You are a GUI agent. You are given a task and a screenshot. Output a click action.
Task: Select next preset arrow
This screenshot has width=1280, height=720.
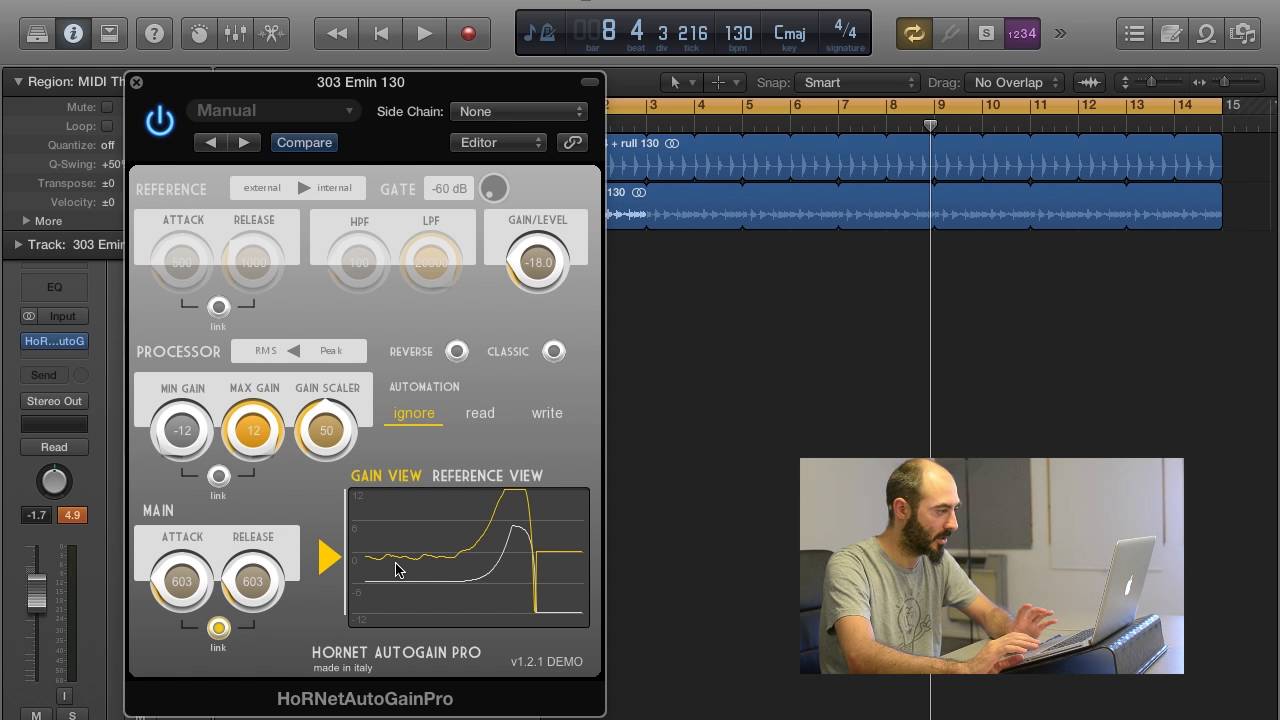243,143
